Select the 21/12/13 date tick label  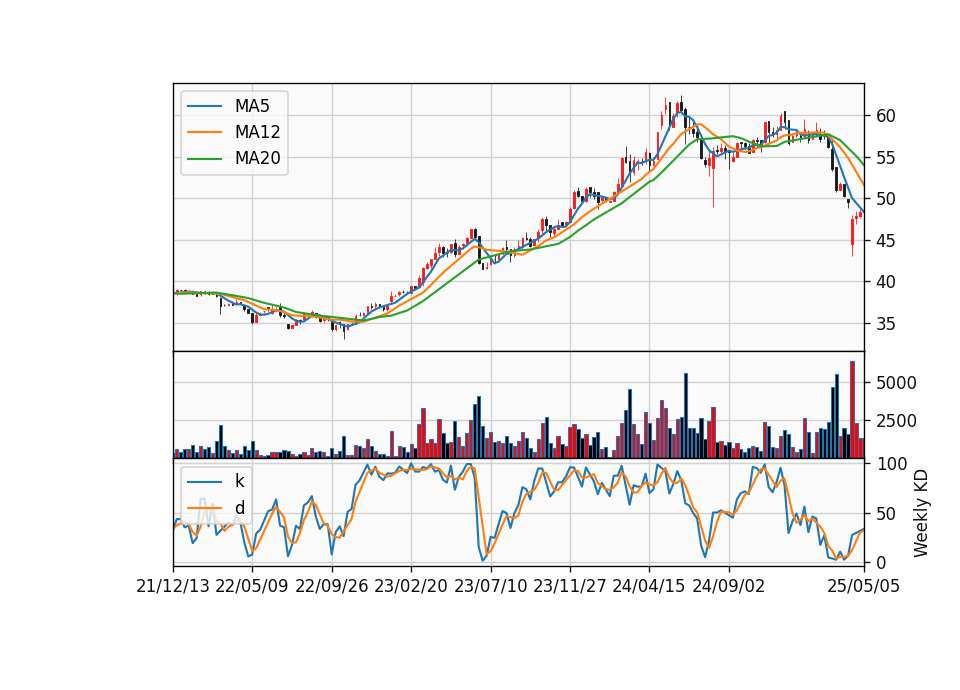coord(173,587)
